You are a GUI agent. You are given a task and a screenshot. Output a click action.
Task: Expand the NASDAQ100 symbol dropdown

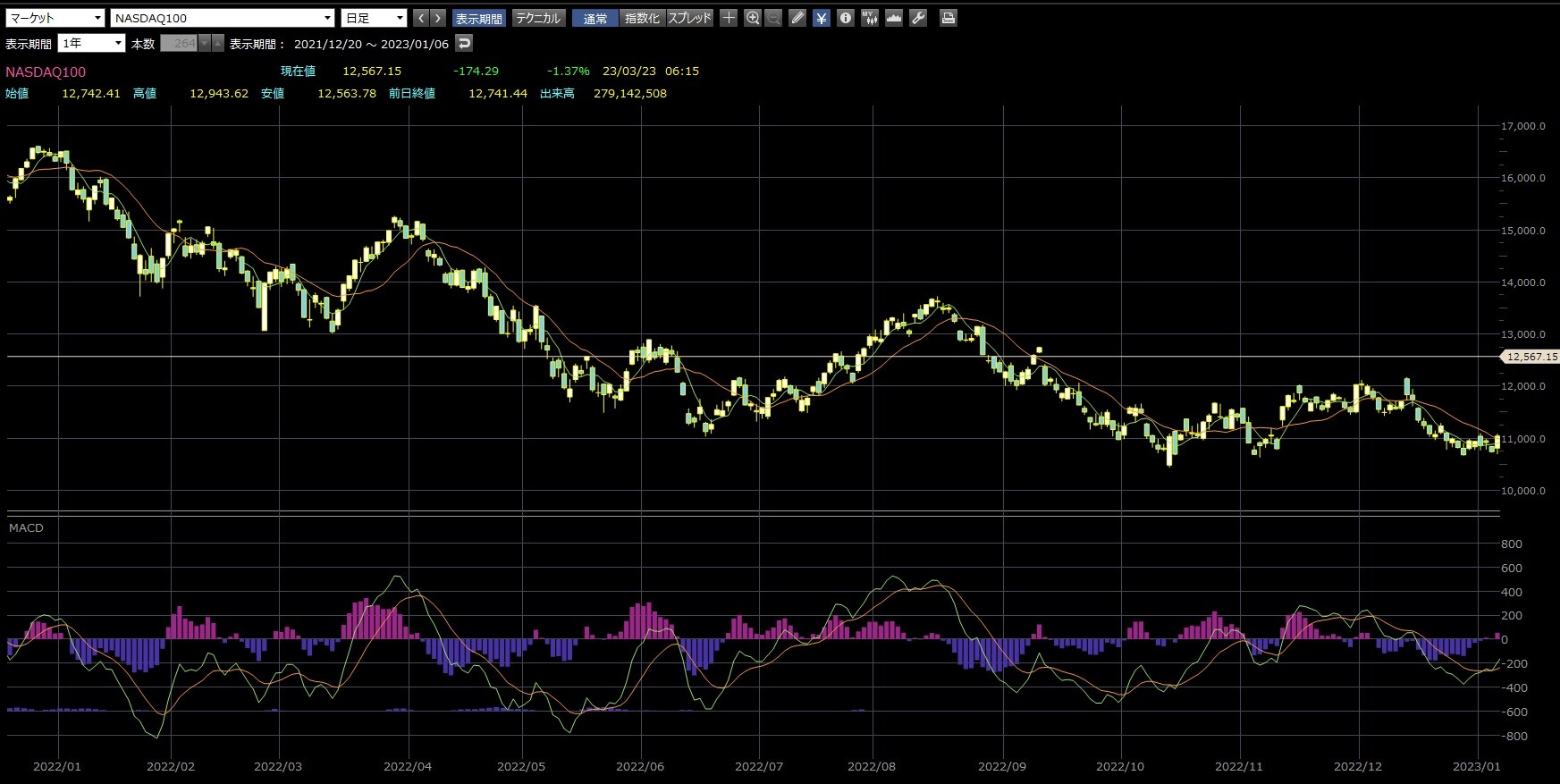pyautogui.click(x=223, y=18)
